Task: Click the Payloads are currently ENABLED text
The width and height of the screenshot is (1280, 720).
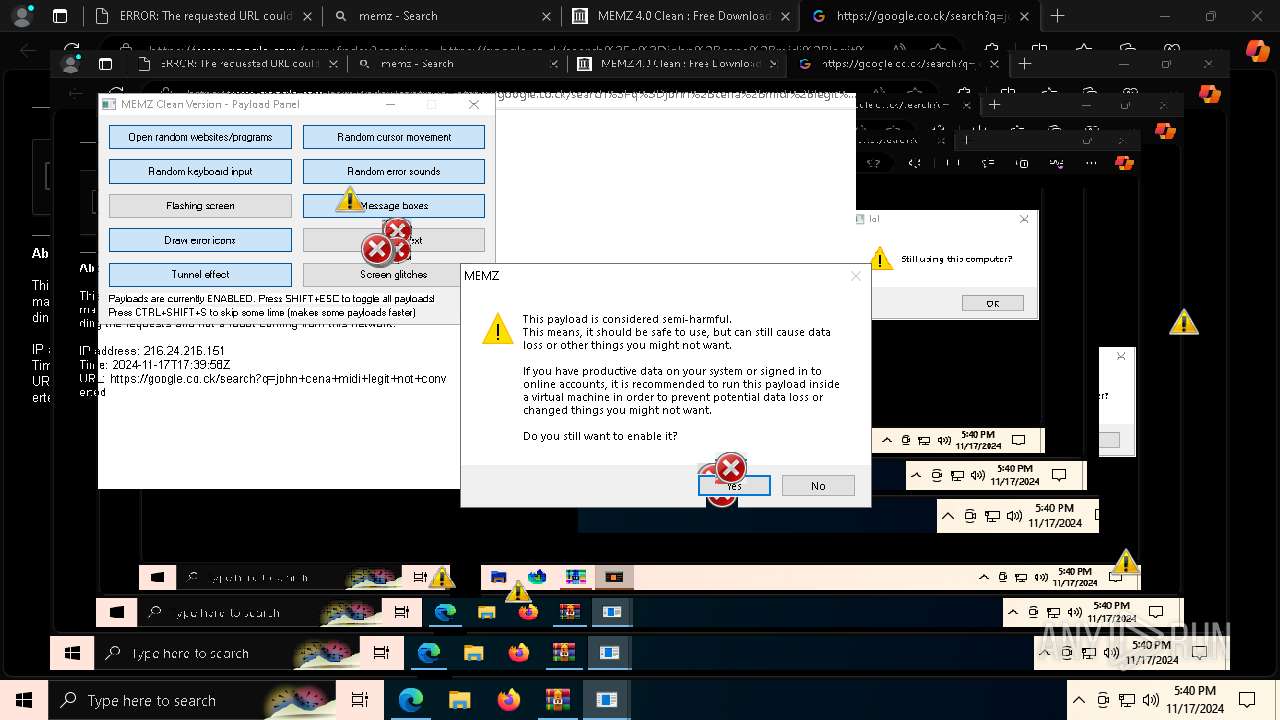Action: point(270,299)
